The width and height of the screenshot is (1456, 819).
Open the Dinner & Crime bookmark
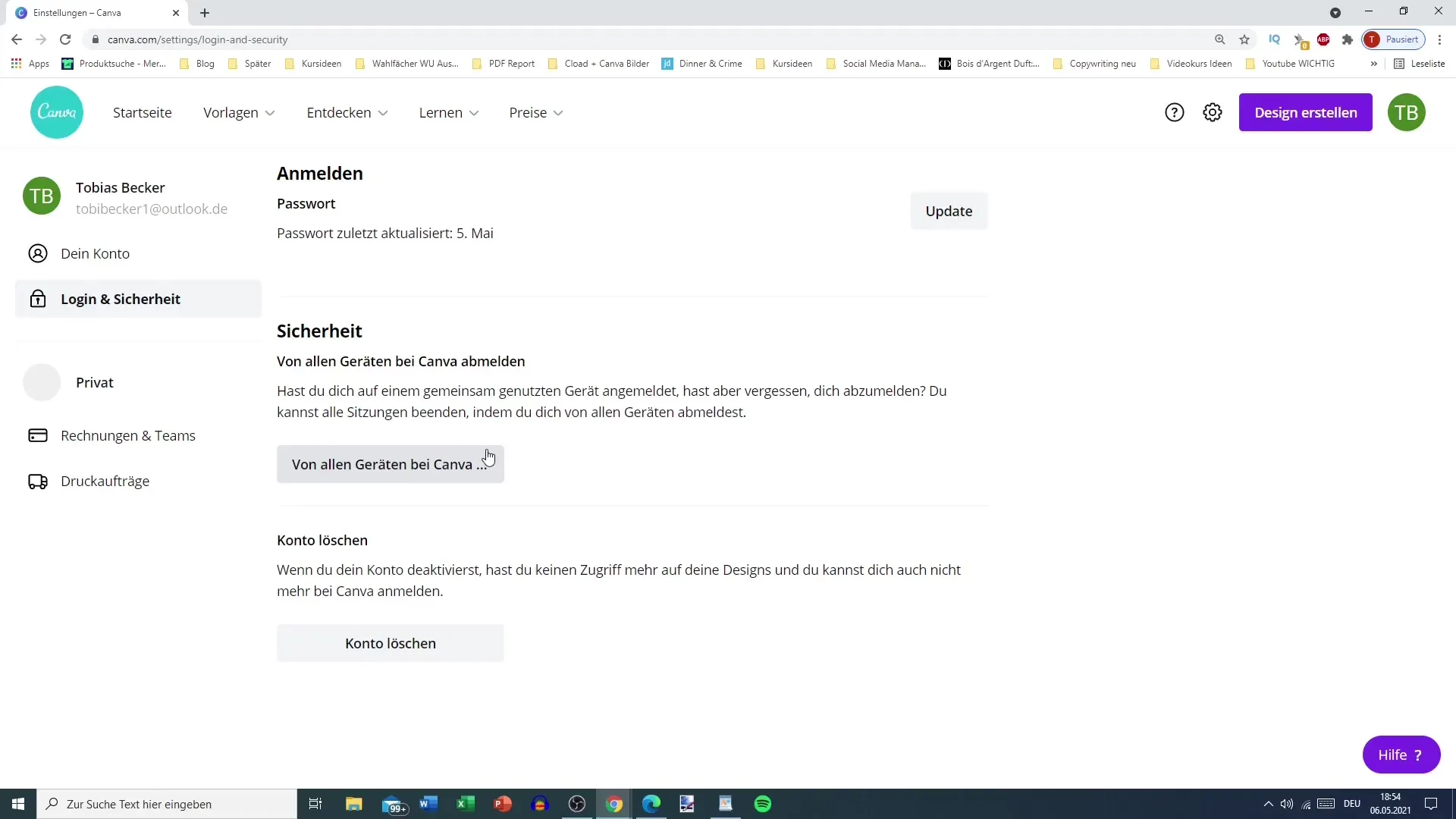[x=702, y=64]
